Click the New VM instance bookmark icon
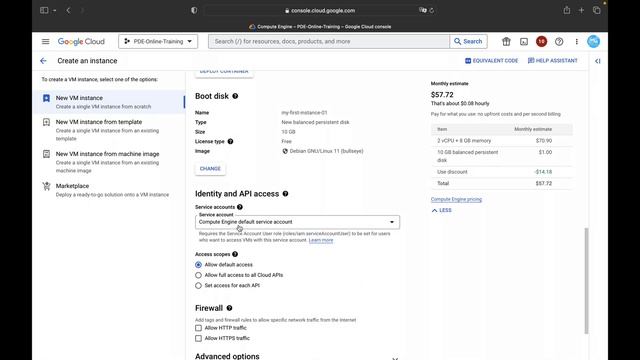 [x=47, y=98]
